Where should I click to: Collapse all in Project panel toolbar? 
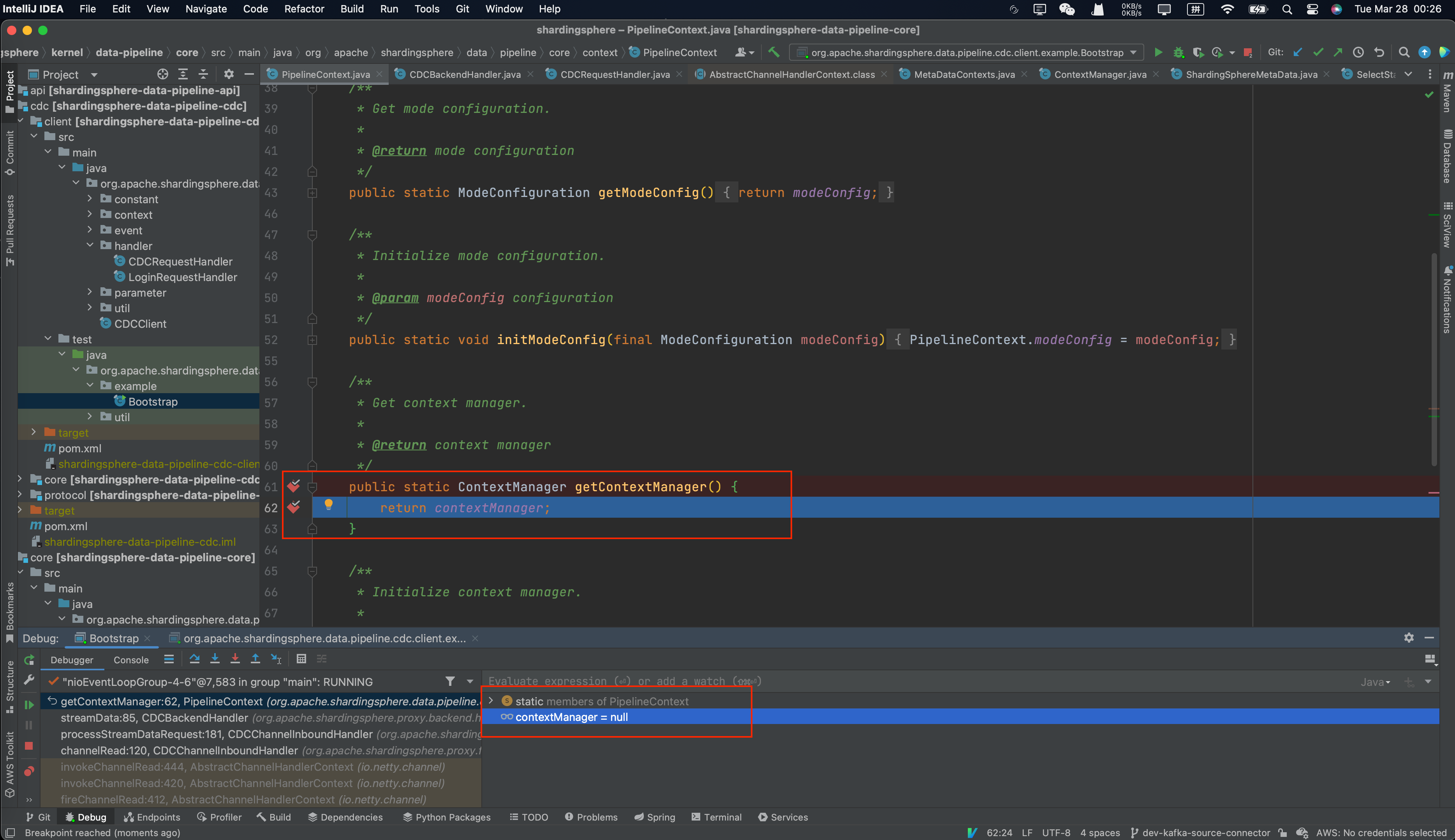pos(203,74)
